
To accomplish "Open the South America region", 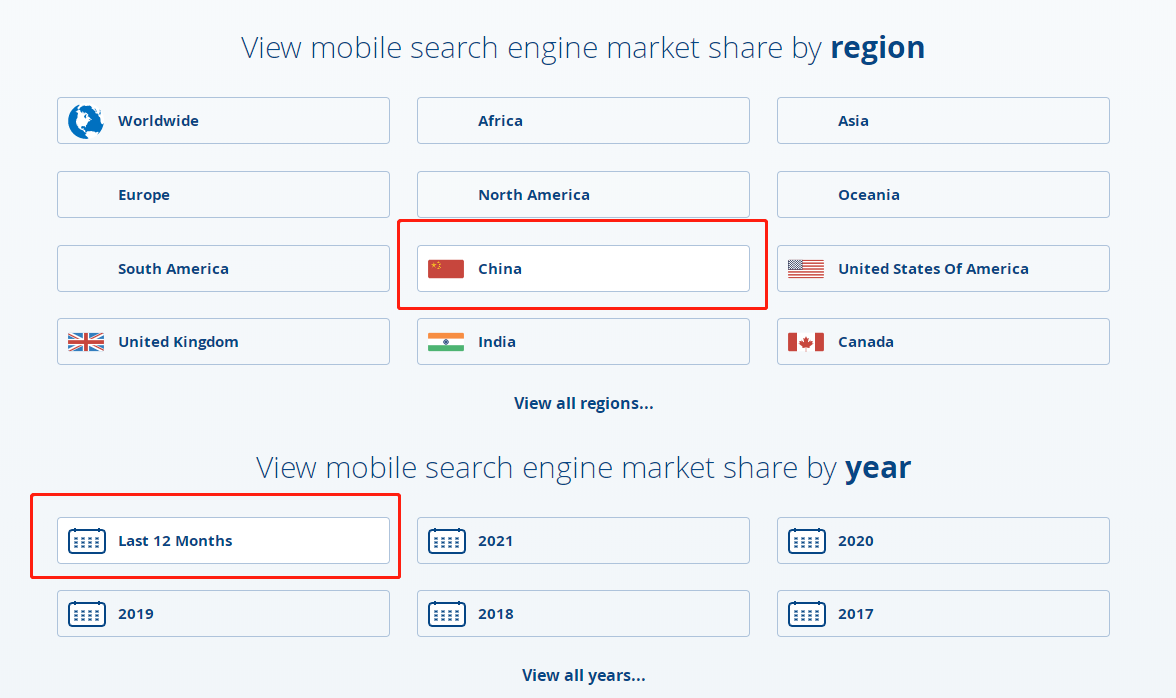I will tap(223, 268).
